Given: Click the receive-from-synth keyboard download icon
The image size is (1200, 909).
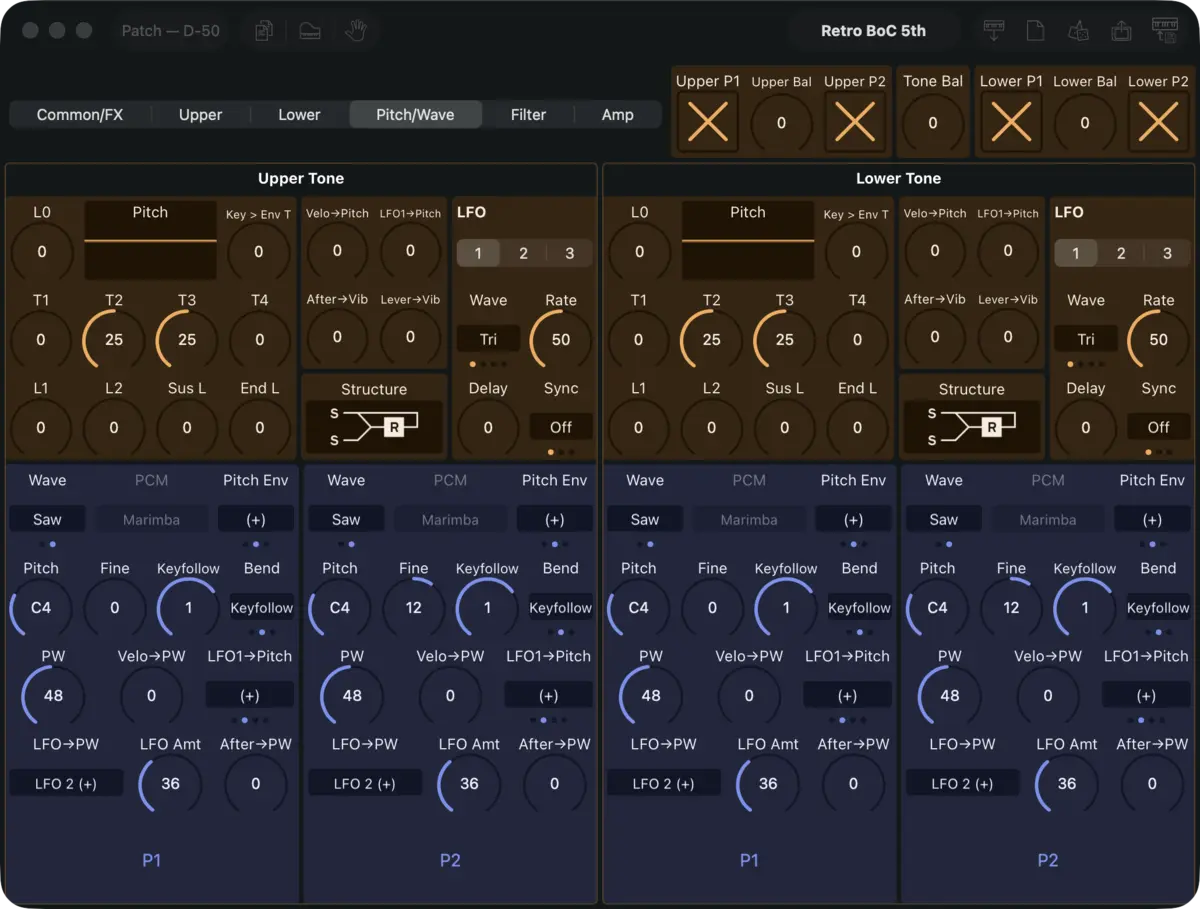Looking at the screenshot, I should 994,31.
